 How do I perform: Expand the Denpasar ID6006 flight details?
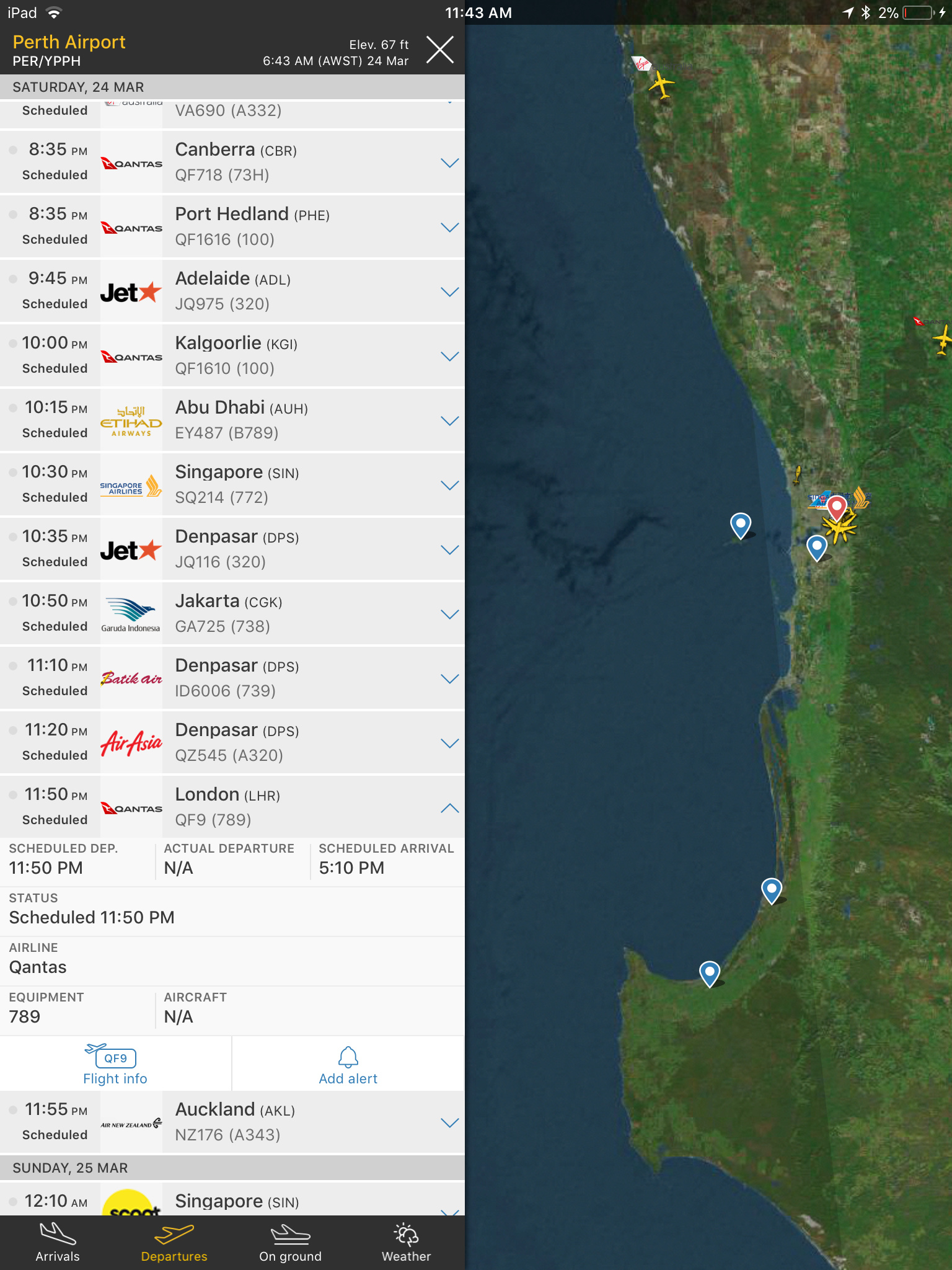pyautogui.click(x=449, y=679)
